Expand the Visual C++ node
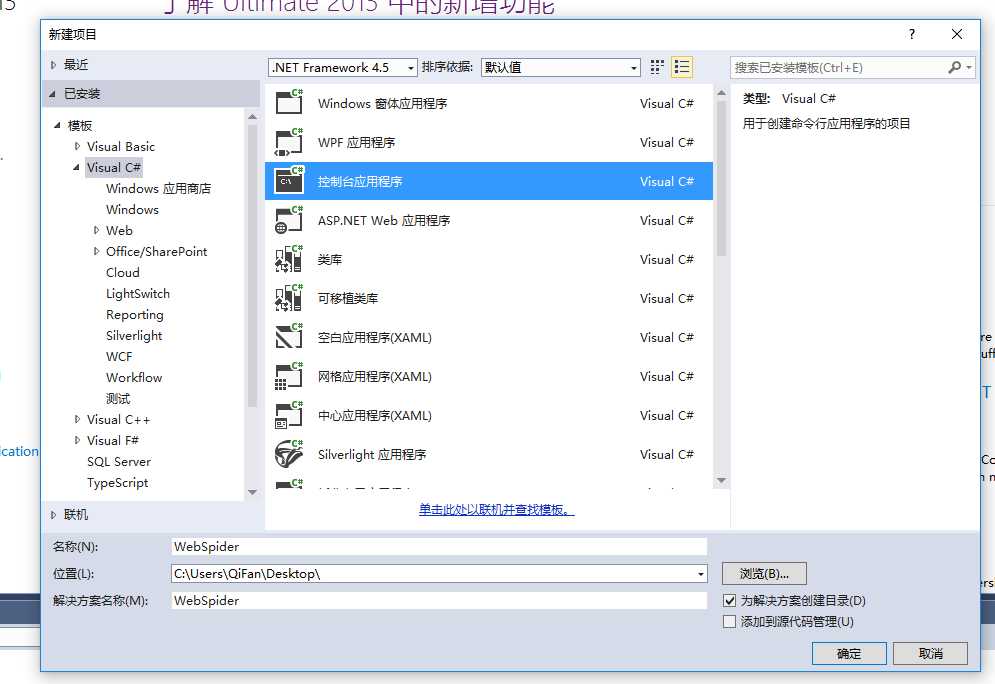995x684 pixels. 77,419
